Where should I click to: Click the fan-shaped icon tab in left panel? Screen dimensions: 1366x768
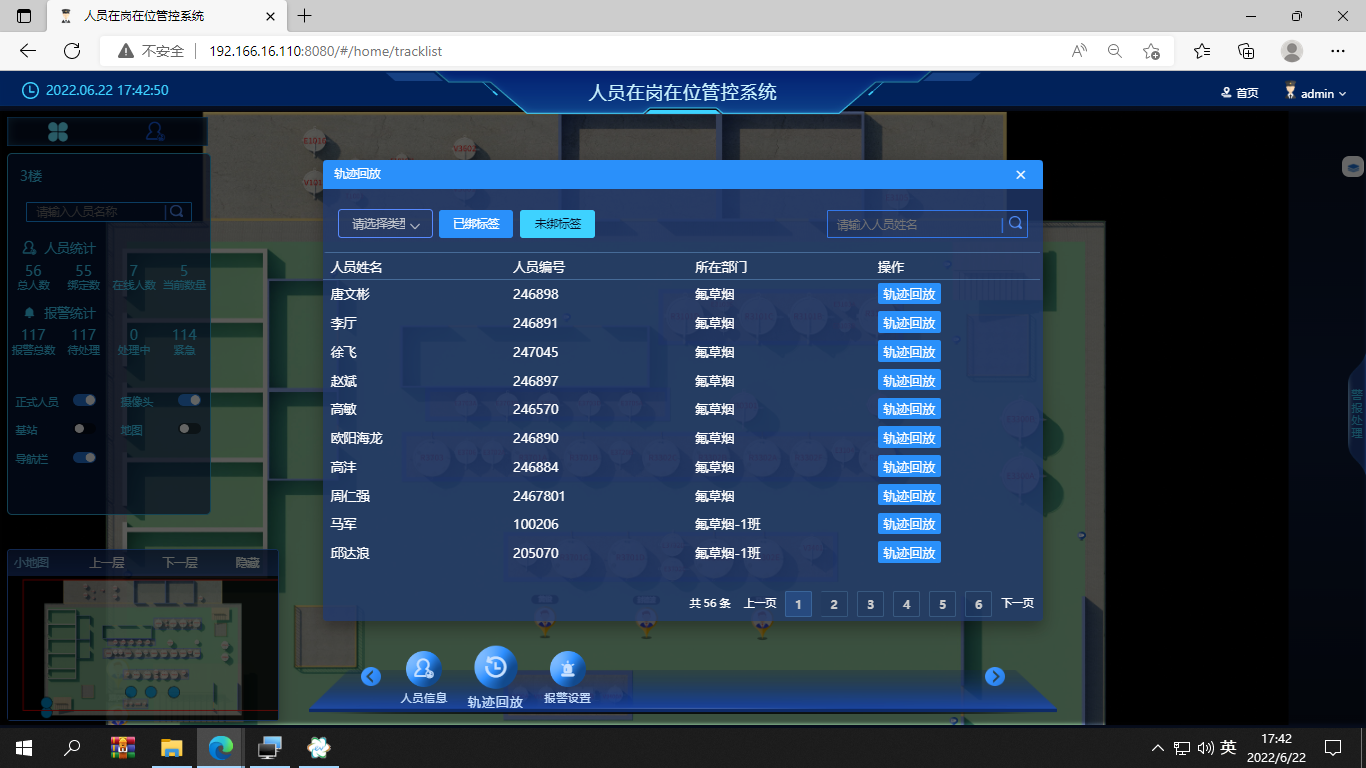58,131
